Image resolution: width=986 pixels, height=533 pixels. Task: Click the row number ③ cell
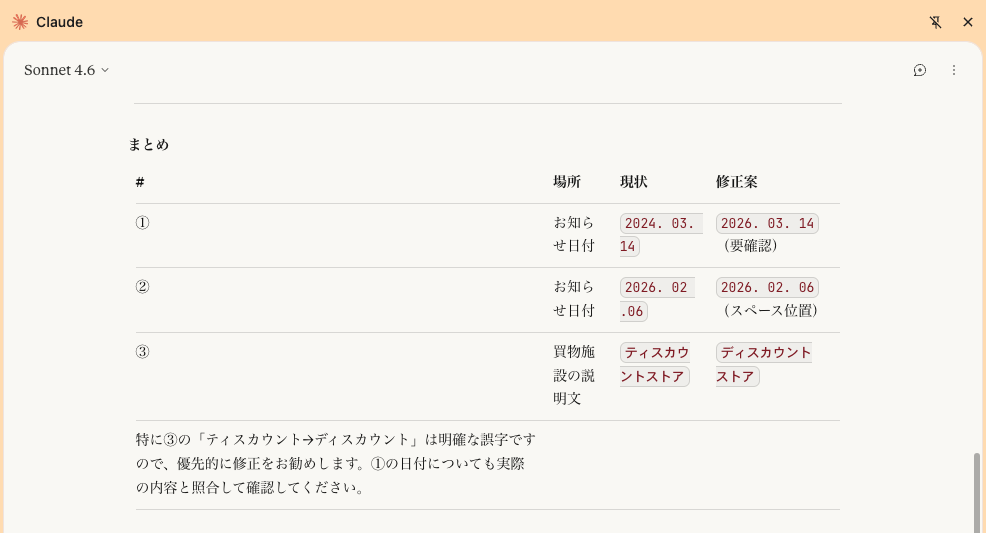[142, 352]
